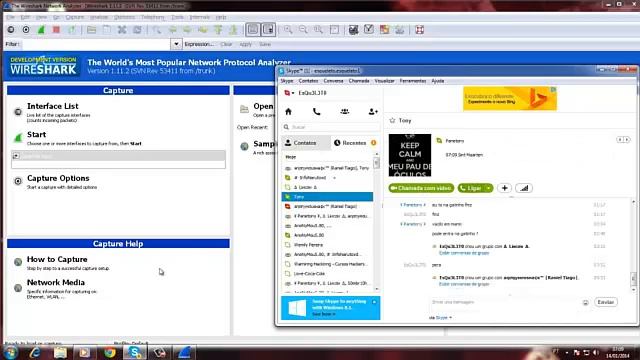Open the How to Capture help link
640x360 pixels.
coord(57,259)
